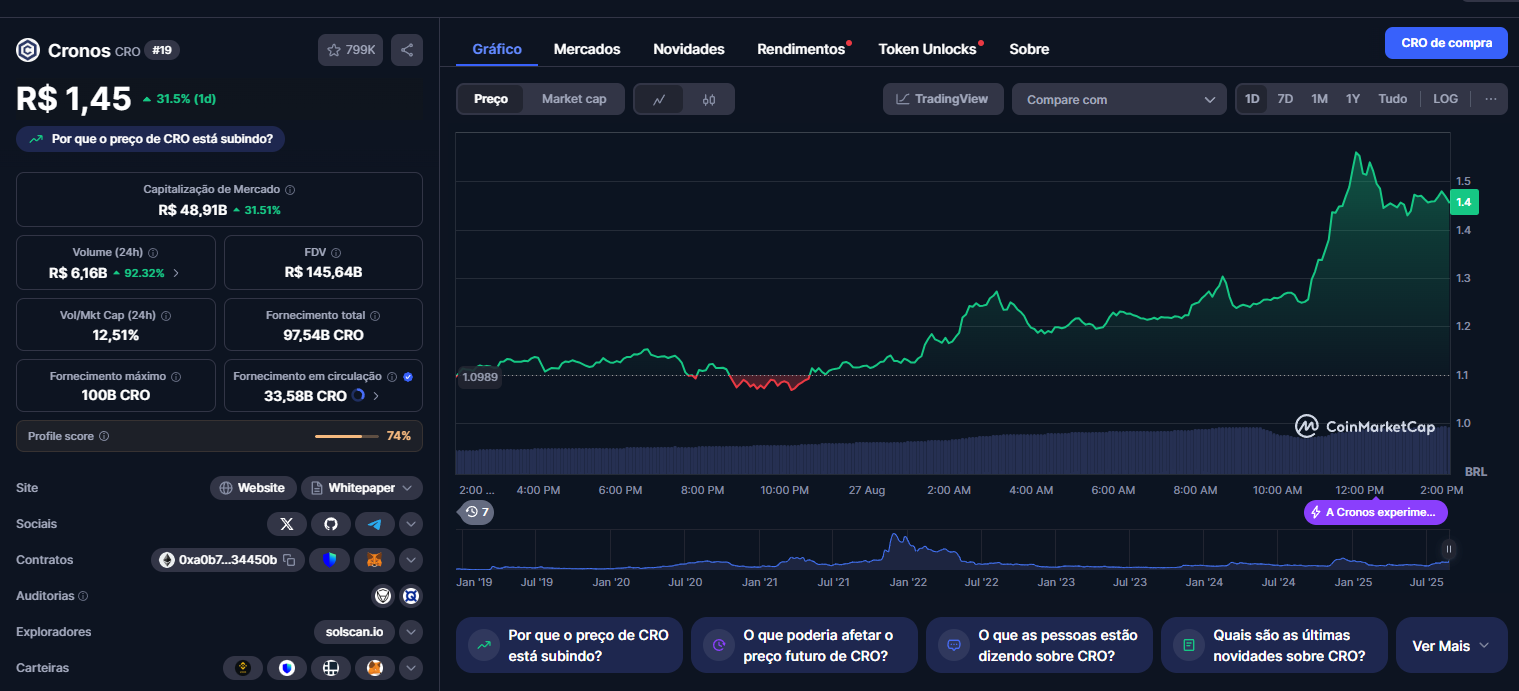Click info icon beside Capitalização de Mercado
Screen dimensions: 1519x691
290,190
